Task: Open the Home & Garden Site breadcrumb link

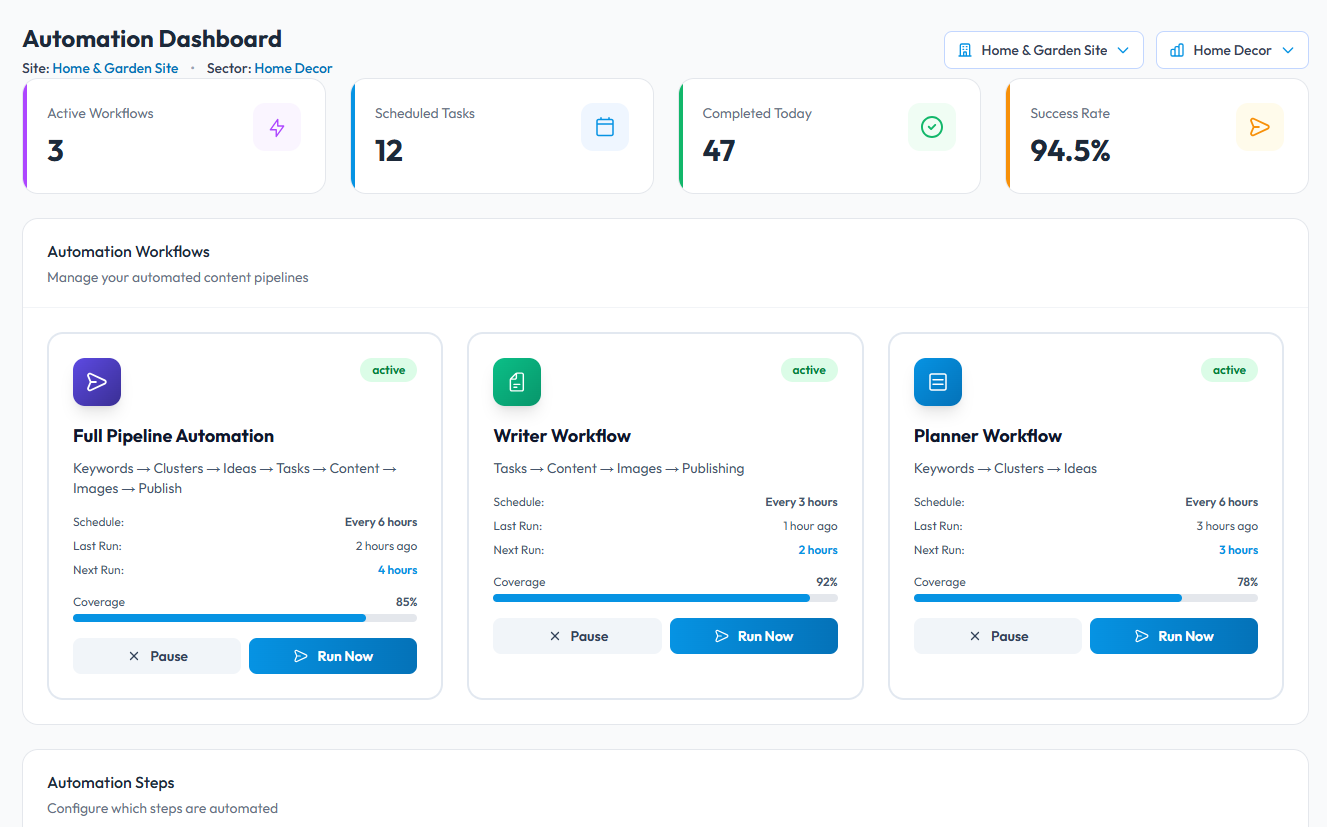Action: [x=115, y=69]
